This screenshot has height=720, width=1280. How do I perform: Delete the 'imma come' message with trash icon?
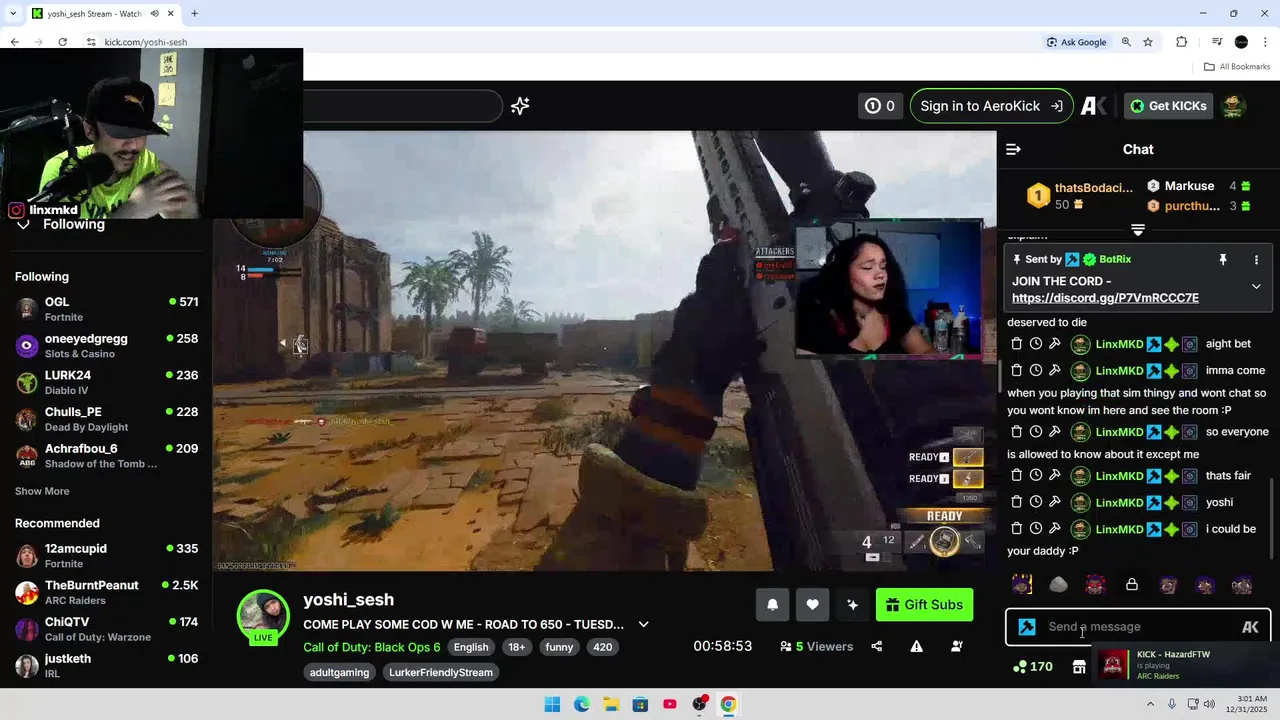point(1016,370)
